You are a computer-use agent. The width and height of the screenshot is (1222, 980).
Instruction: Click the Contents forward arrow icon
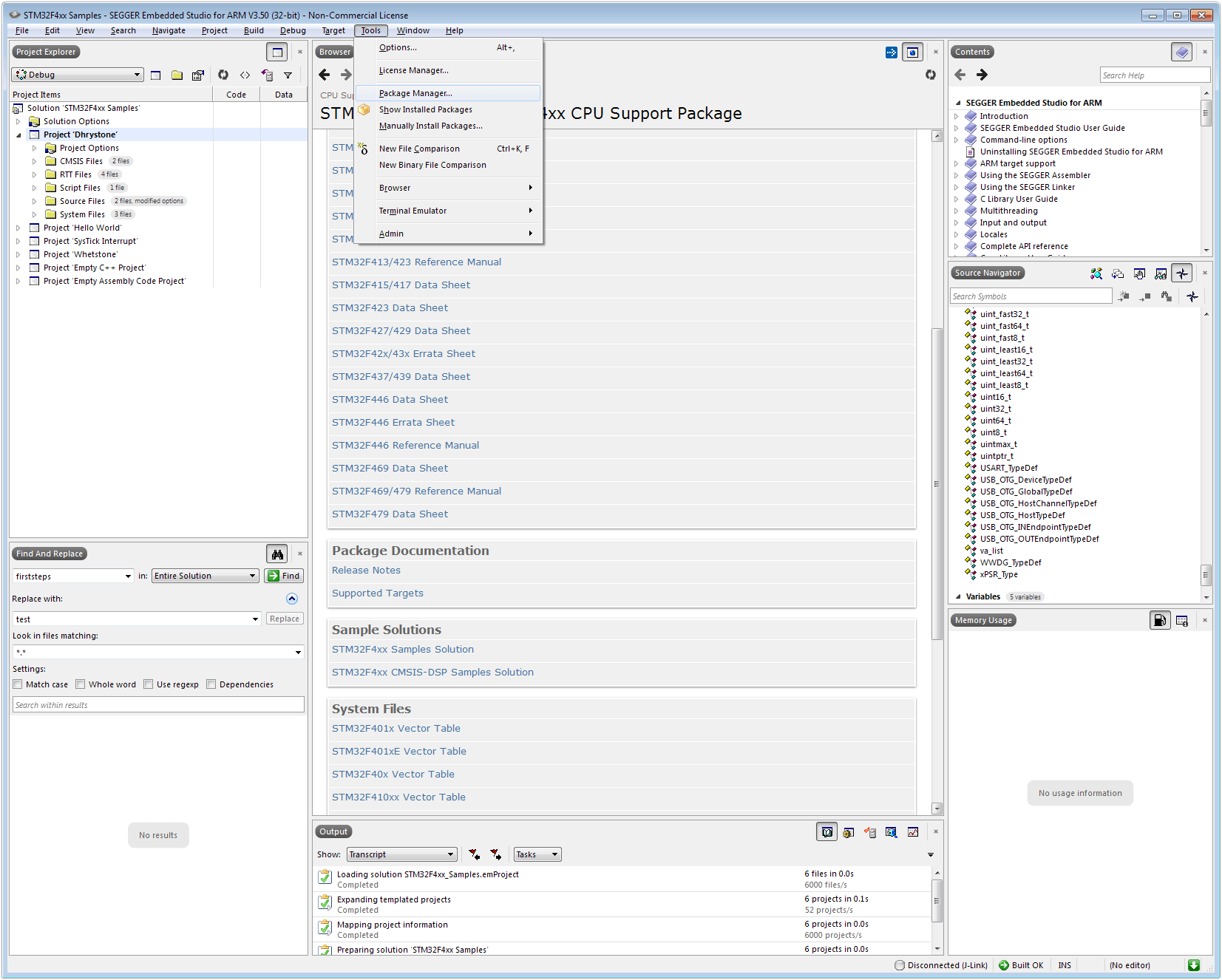[x=982, y=75]
